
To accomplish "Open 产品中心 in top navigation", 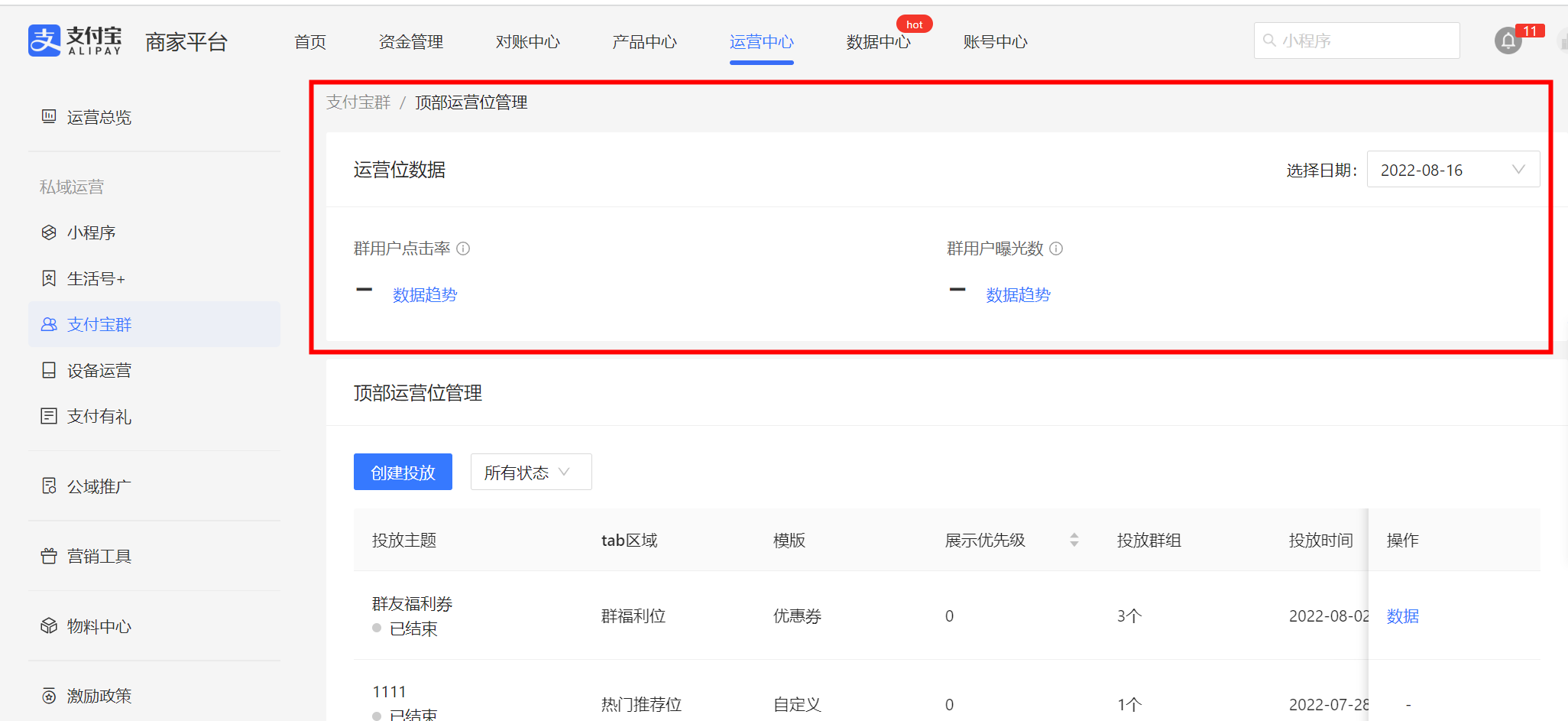I will (645, 42).
